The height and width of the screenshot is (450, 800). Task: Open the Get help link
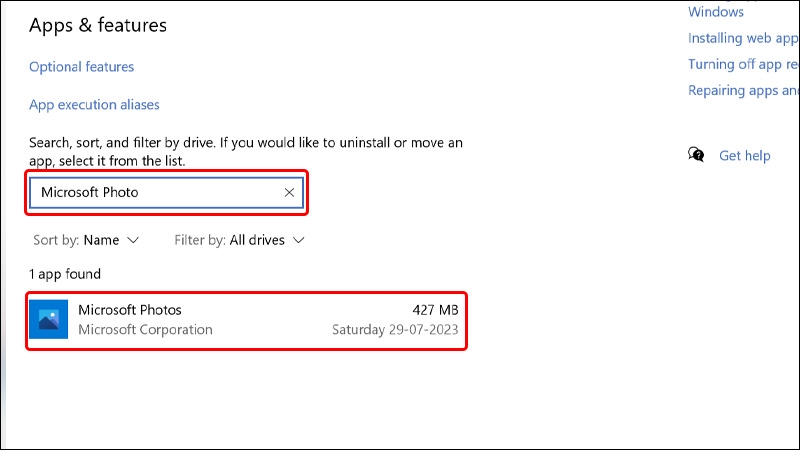[x=744, y=156]
